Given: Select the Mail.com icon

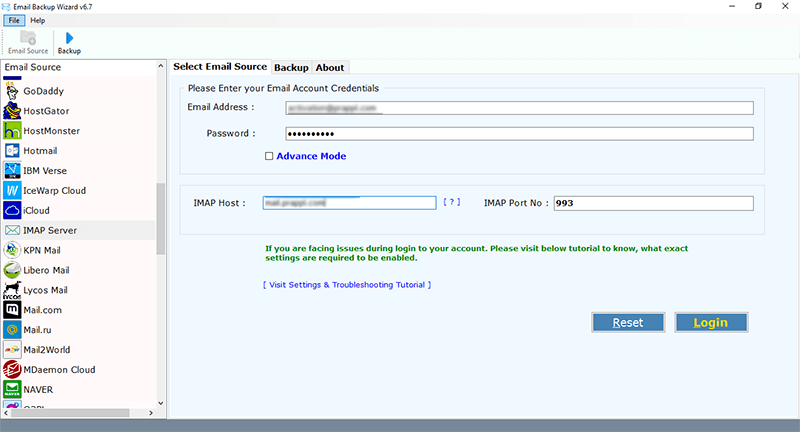Looking at the screenshot, I should 12,310.
